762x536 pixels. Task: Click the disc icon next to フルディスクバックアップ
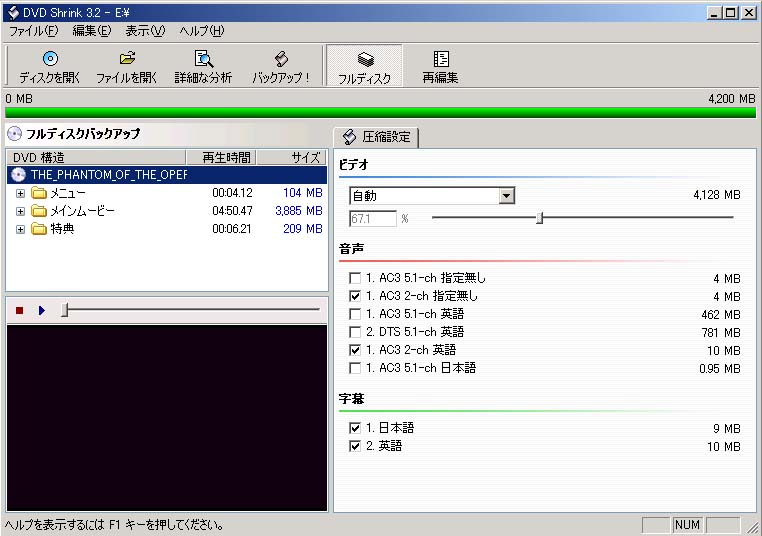tap(15, 133)
